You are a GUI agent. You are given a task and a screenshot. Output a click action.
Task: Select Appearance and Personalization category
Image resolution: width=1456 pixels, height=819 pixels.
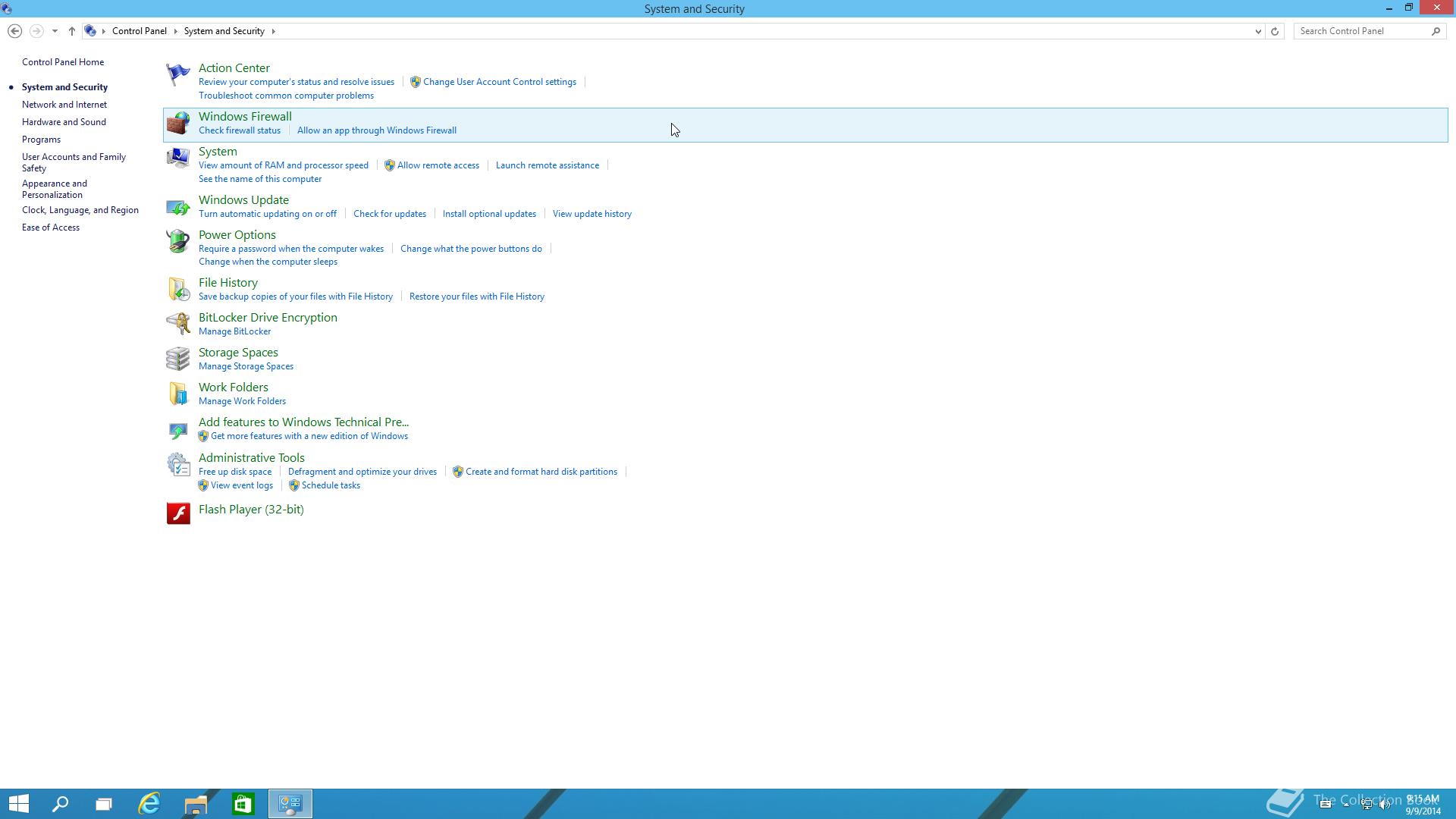pyautogui.click(x=55, y=189)
